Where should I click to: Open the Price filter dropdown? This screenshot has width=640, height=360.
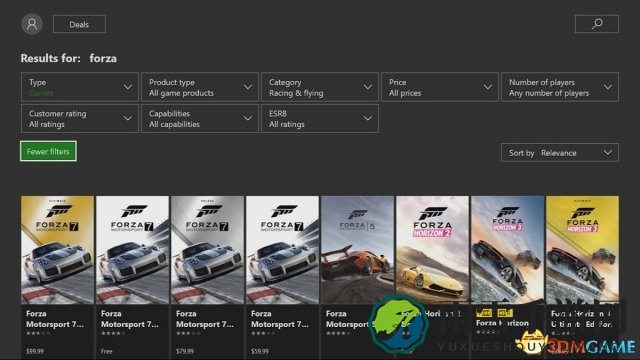[440, 87]
